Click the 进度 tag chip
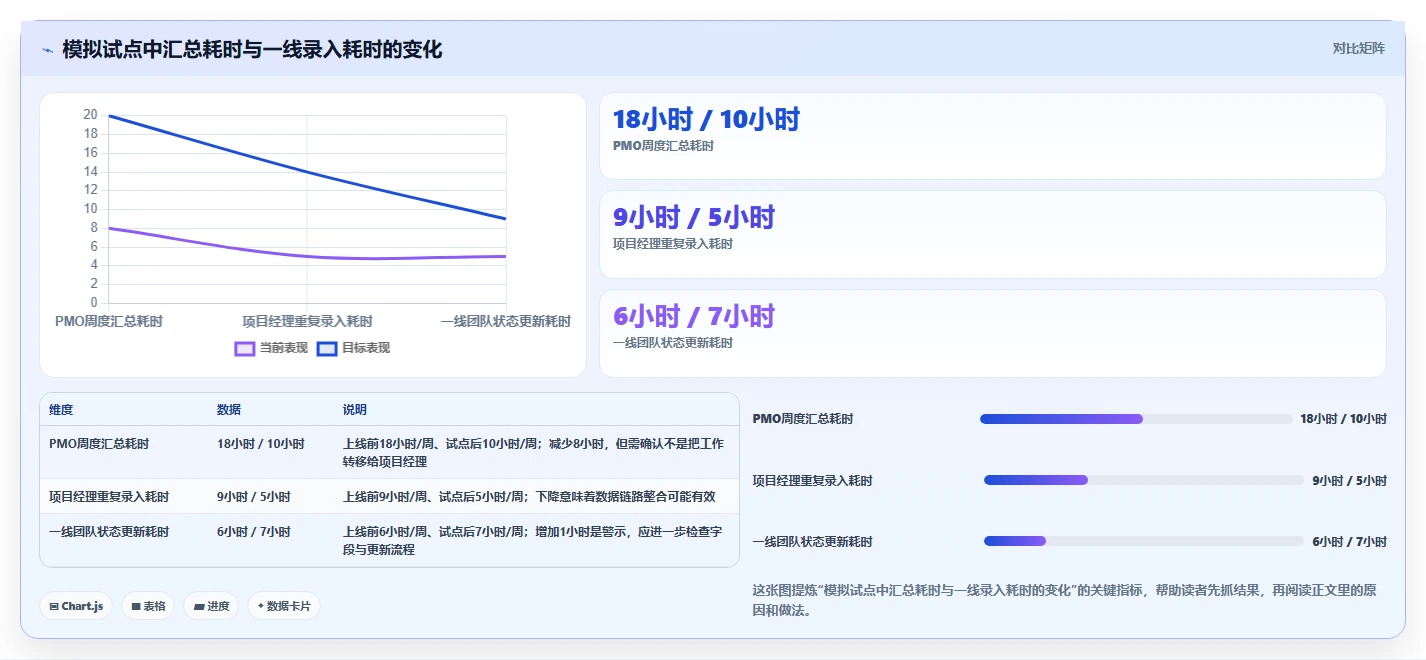This screenshot has height=660, width=1426. 211,606
